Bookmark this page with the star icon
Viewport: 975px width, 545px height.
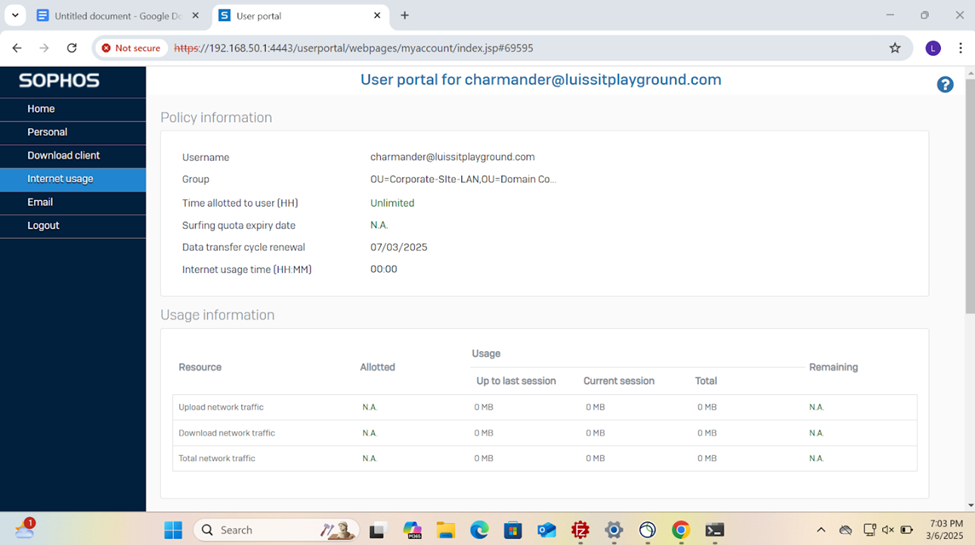point(895,48)
